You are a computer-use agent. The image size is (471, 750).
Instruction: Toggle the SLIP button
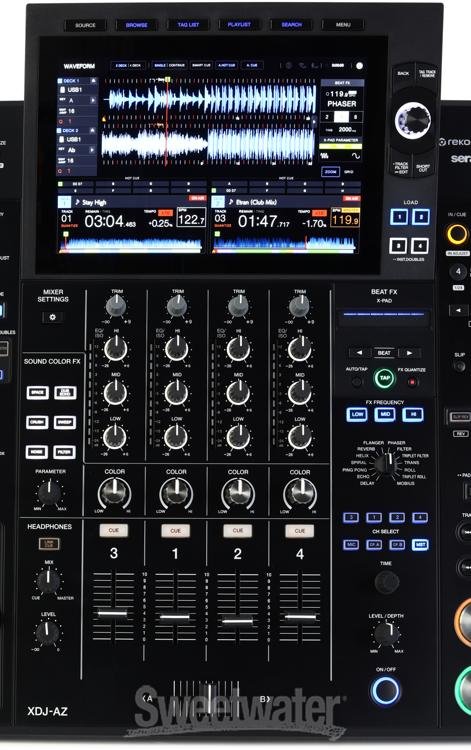click(x=459, y=366)
